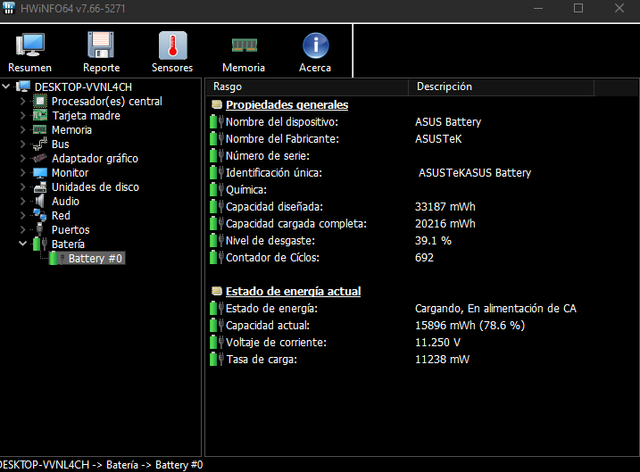Expand the Bus tree node
This screenshot has width=640, height=472.
[x=23, y=144]
